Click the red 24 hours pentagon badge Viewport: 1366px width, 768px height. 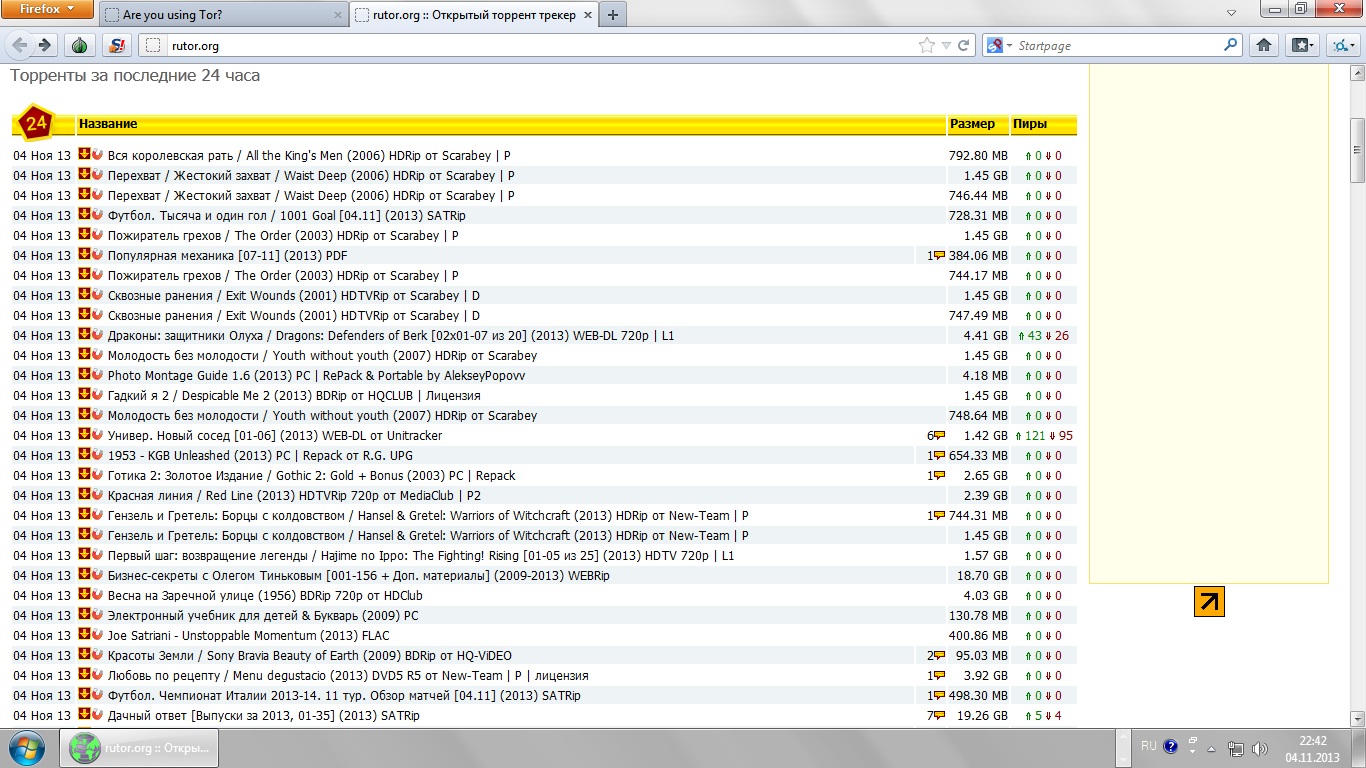[36, 124]
